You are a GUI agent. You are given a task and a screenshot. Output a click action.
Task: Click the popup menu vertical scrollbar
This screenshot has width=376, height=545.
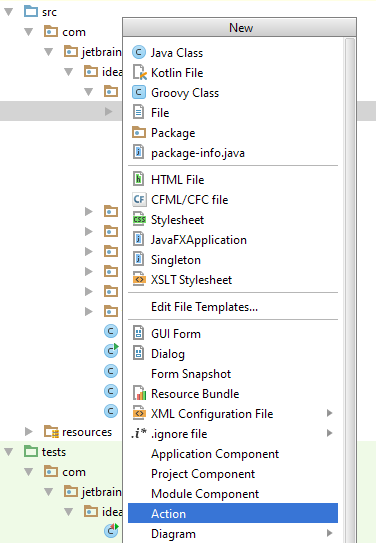pyautogui.click(x=350, y=291)
